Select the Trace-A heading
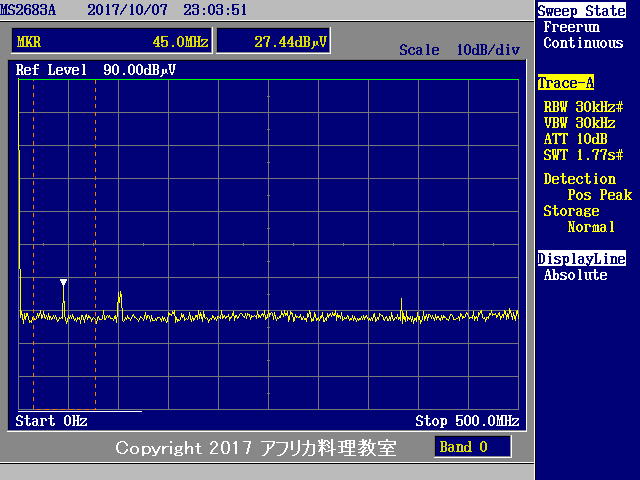The image size is (640, 480). [565, 83]
